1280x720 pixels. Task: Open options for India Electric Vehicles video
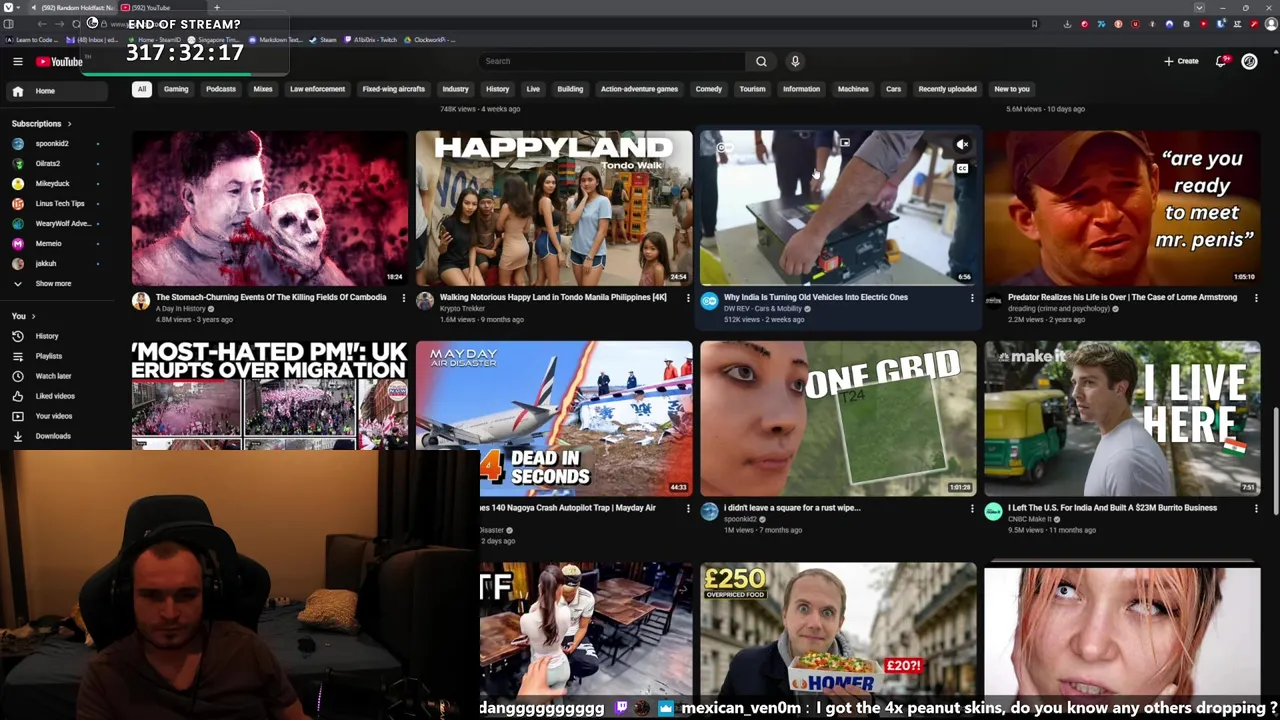[x=971, y=298]
